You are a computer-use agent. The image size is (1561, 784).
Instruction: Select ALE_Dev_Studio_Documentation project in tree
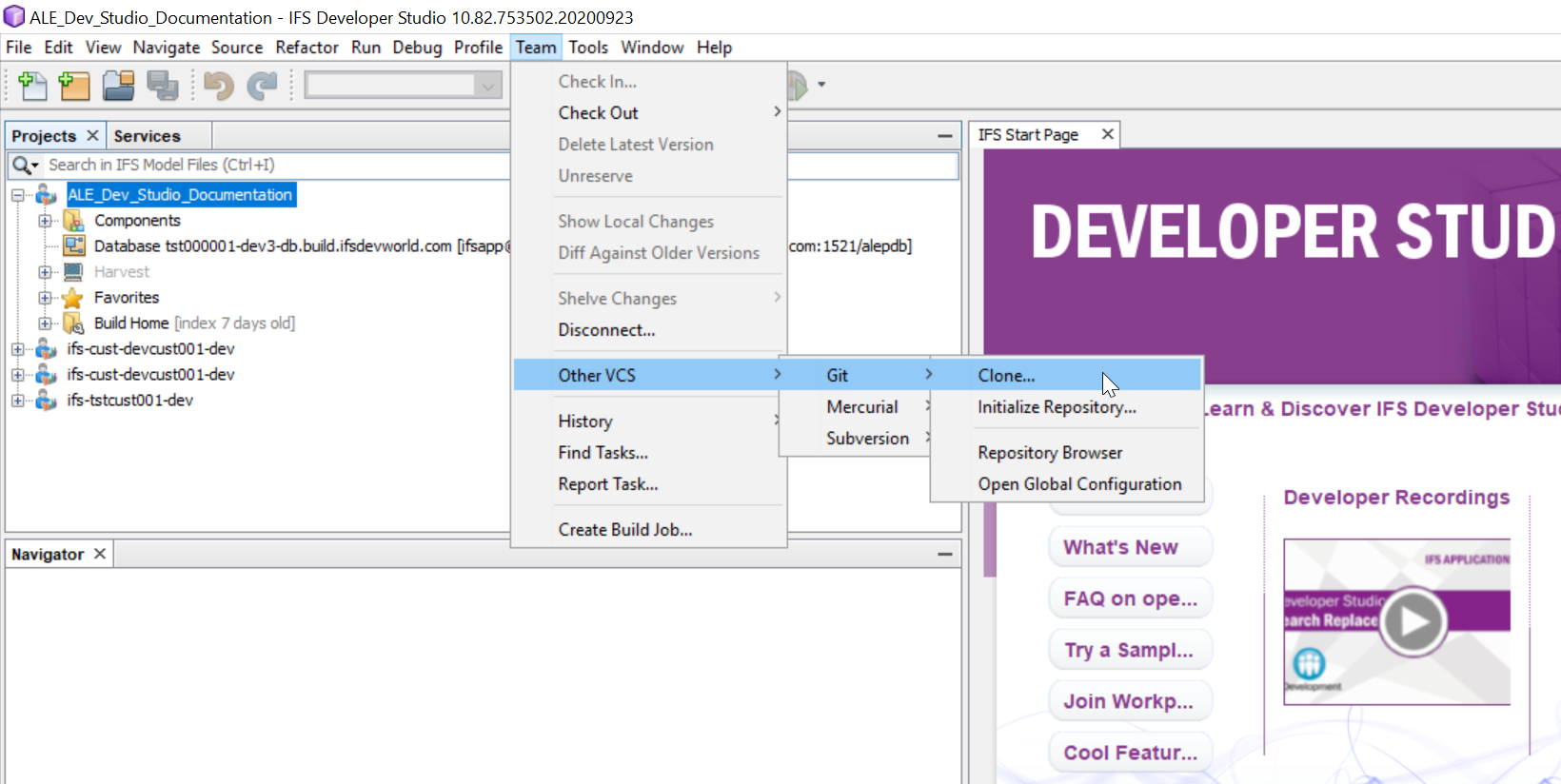click(x=180, y=195)
